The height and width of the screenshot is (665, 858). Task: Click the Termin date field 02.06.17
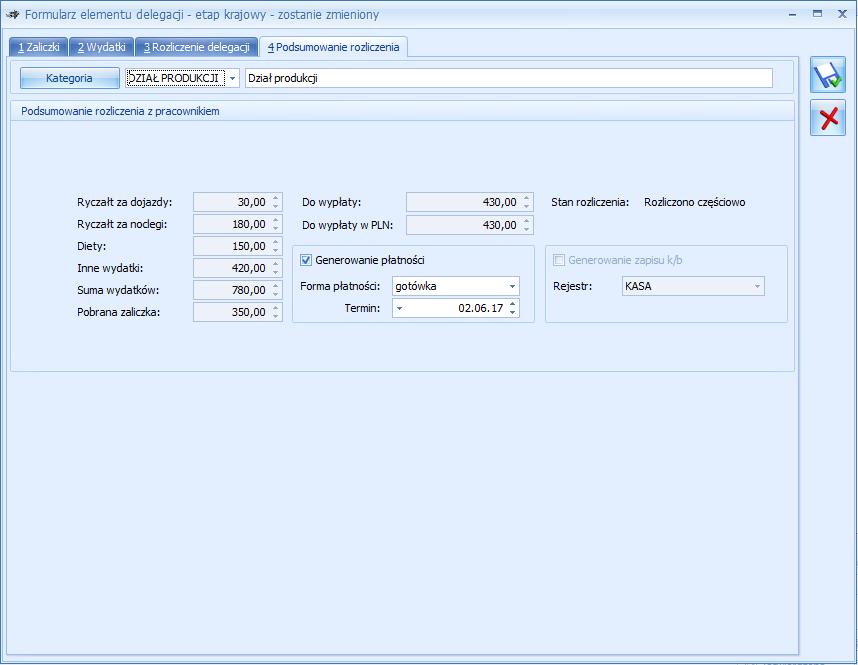[456, 308]
